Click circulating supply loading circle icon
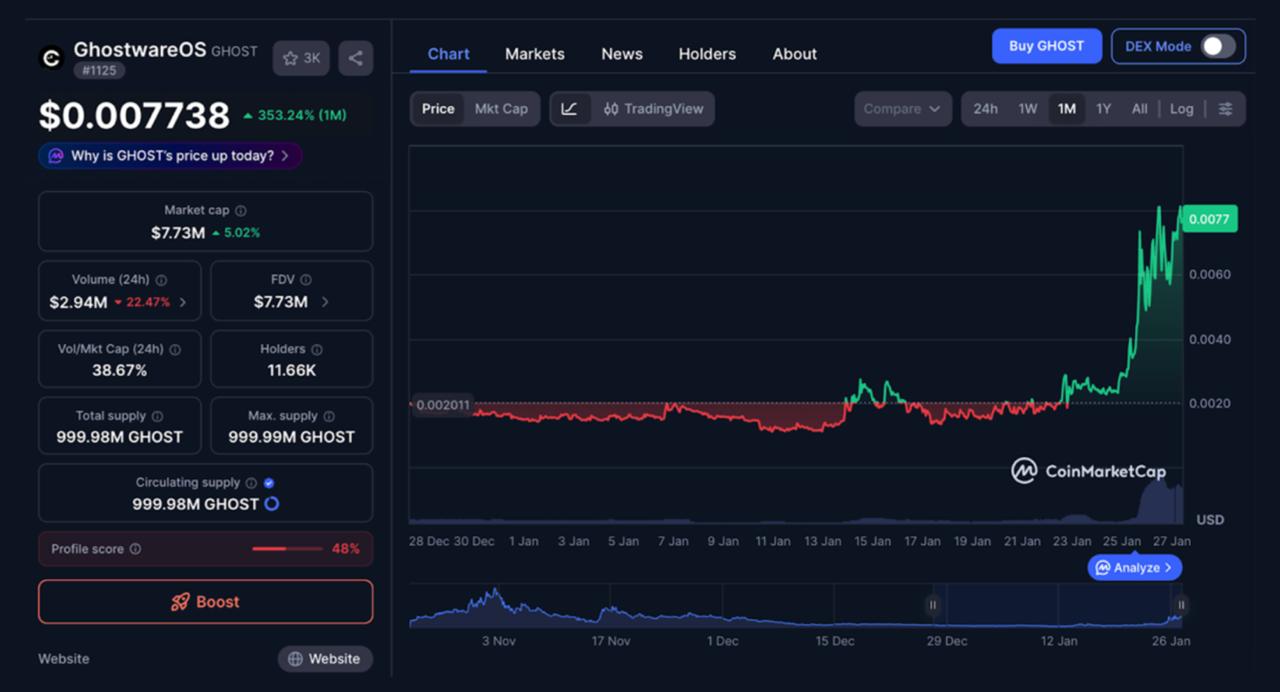The image size is (1280, 692). click(x=271, y=504)
